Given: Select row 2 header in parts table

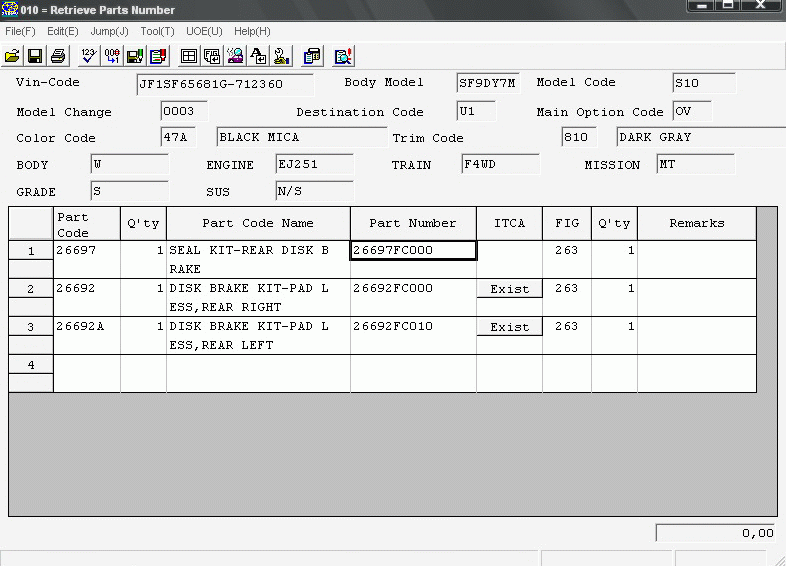Looking at the screenshot, I should point(30,289).
